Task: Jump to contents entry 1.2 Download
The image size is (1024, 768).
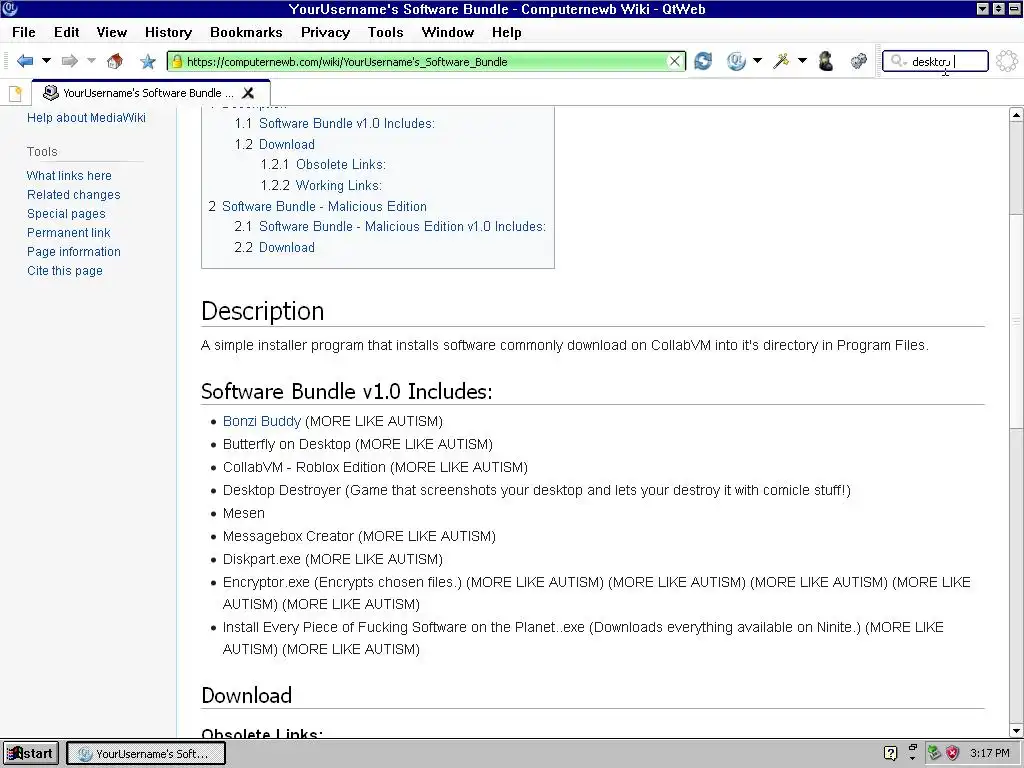Action: (x=274, y=144)
